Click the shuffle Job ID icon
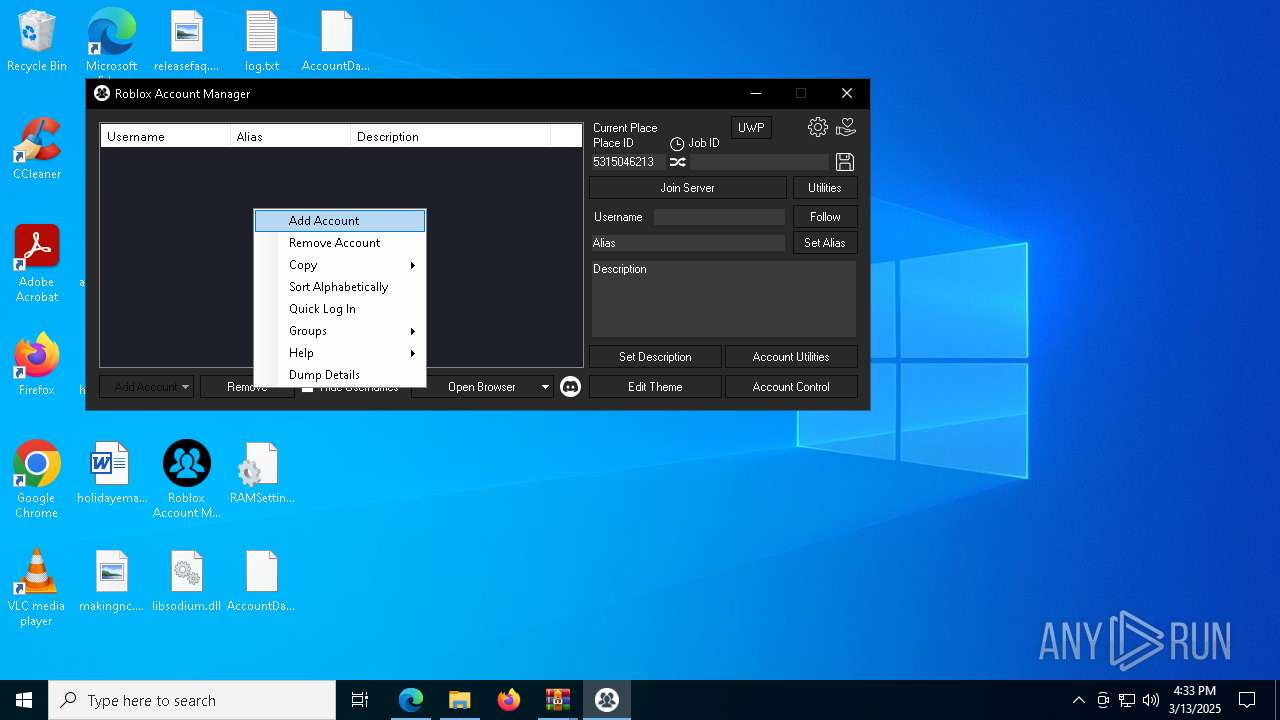Screen dimensions: 1280x720 click(677, 162)
